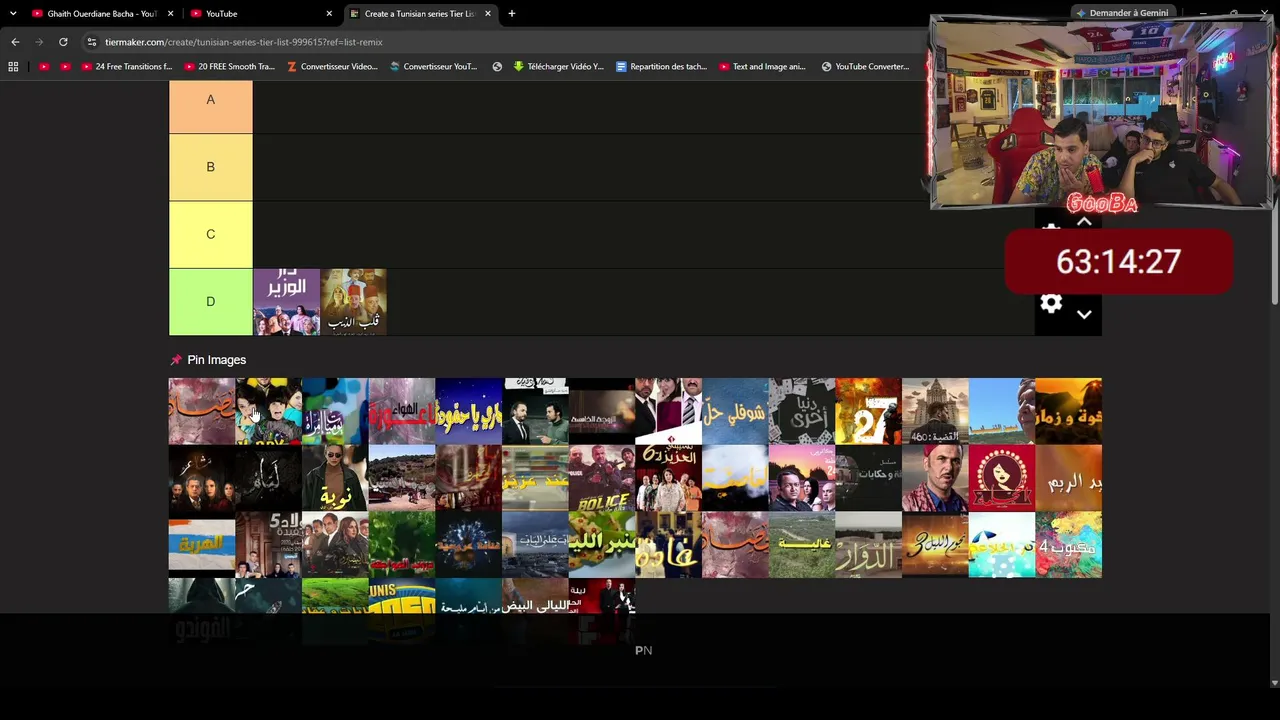The width and height of the screenshot is (1280, 720).
Task: Select the الدوار series thumbnail
Action: tap(868, 545)
